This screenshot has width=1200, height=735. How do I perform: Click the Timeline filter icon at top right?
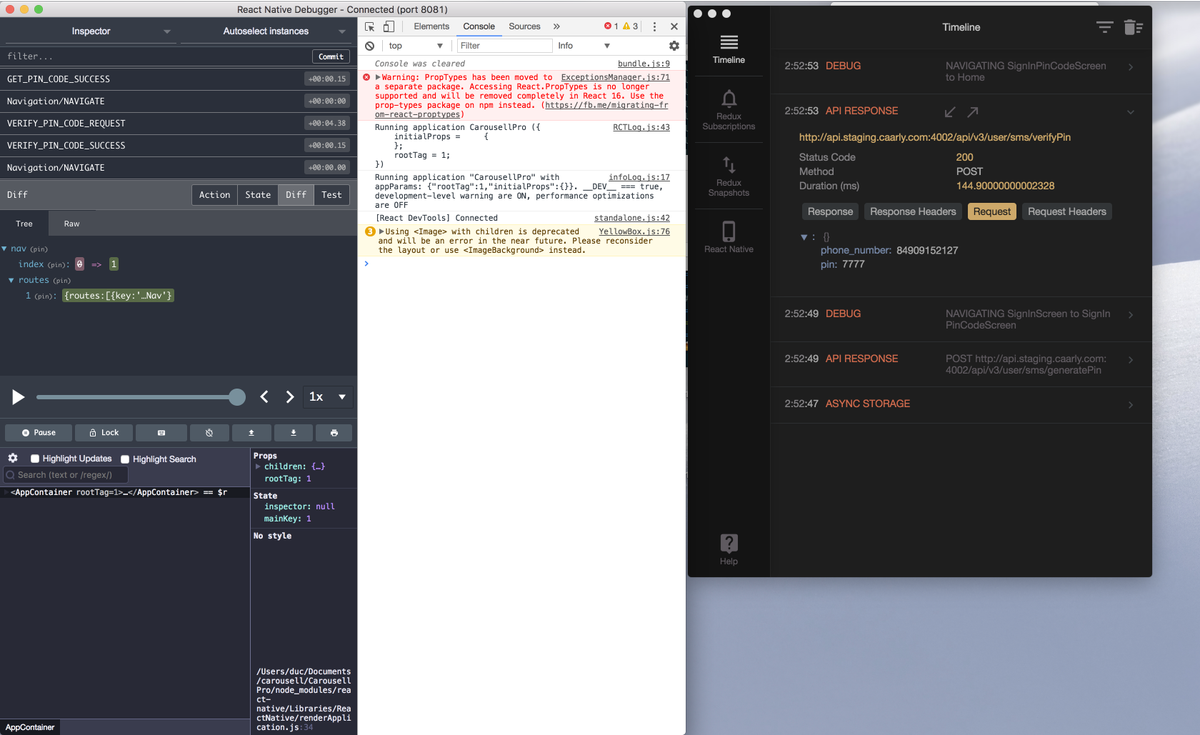pyautogui.click(x=1104, y=27)
